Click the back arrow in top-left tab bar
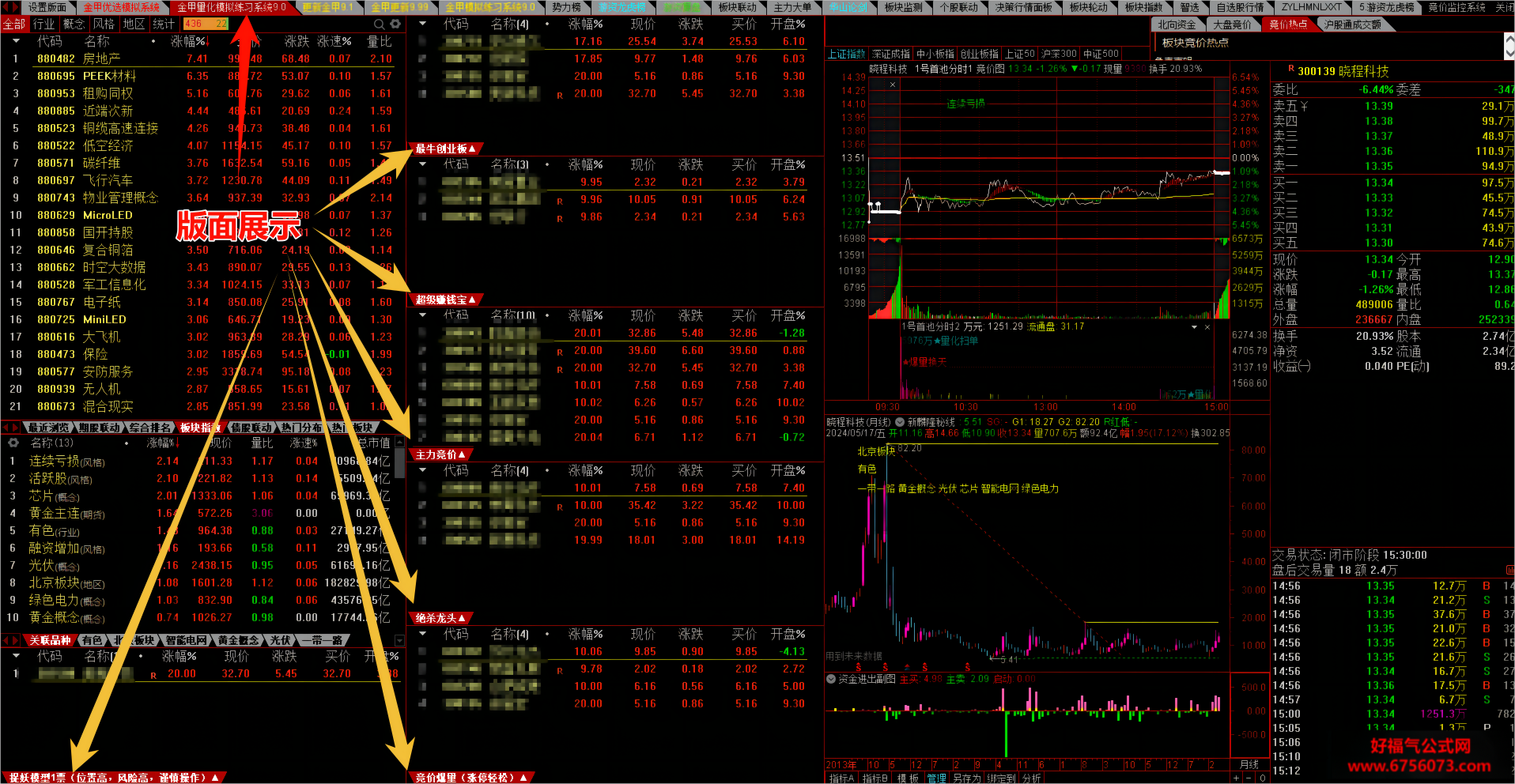Viewport: 1515px width, 784px height. (6, 7)
